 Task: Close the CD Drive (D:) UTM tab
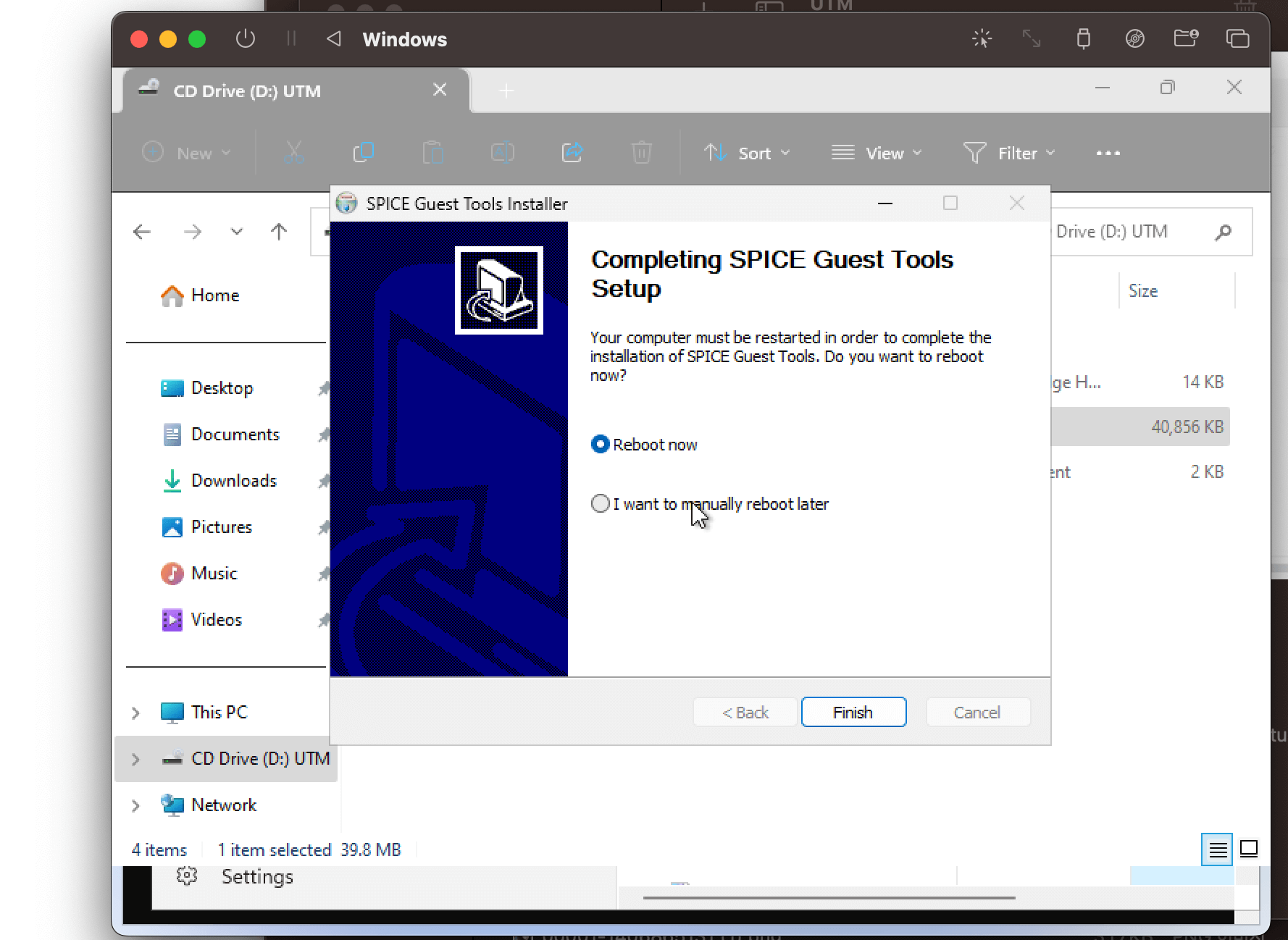click(440, 90)
